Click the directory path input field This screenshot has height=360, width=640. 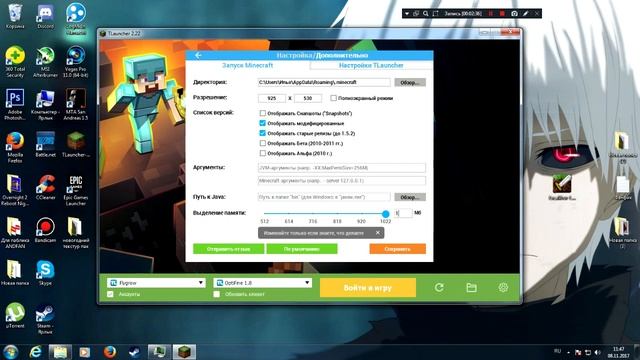pos(324,82)
